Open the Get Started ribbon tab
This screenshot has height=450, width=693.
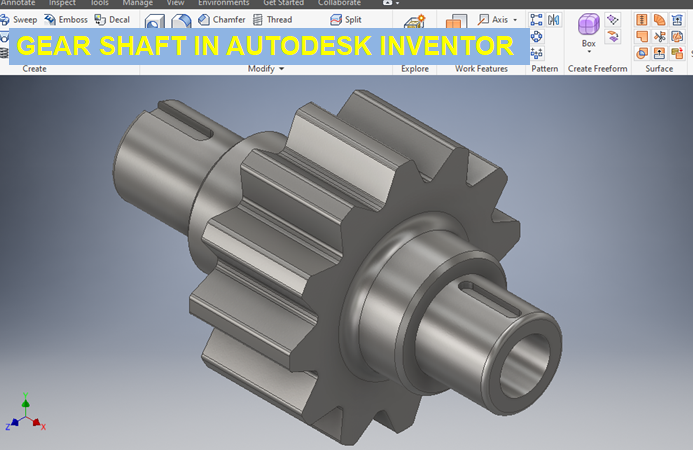284,3
